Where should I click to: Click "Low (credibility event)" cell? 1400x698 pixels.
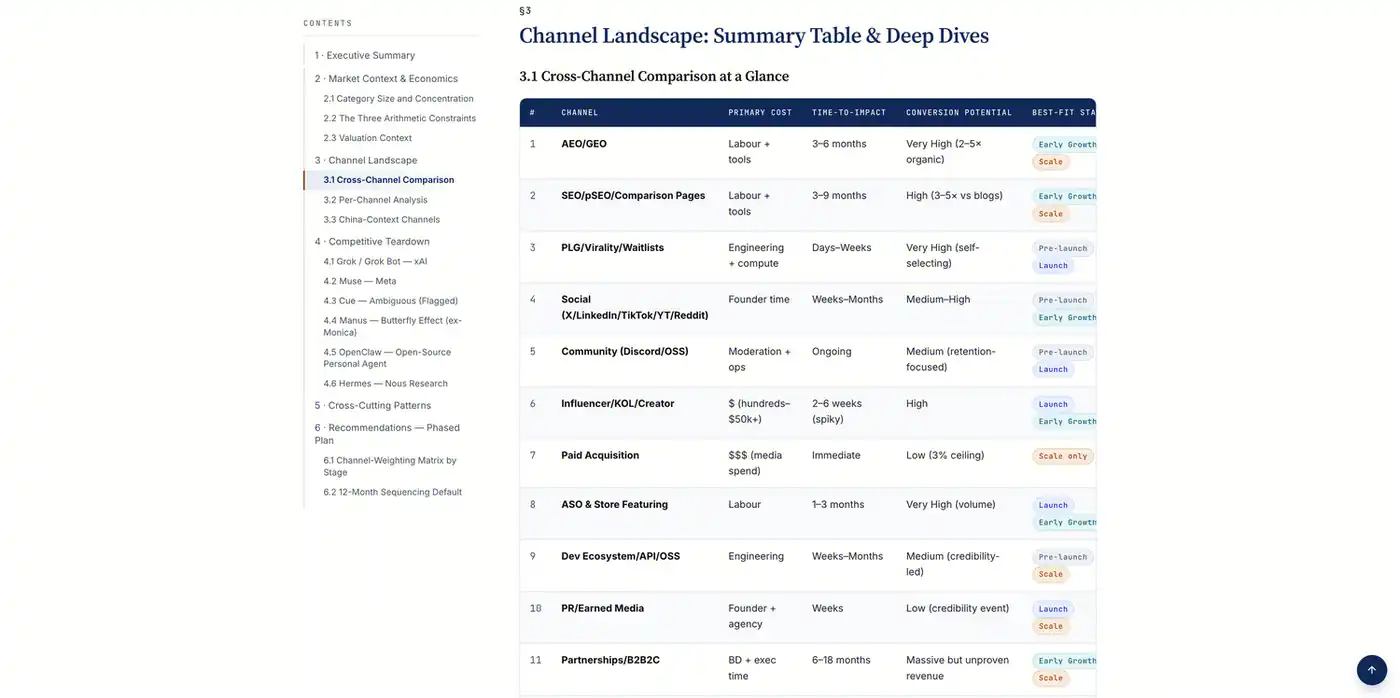[957, 608]
